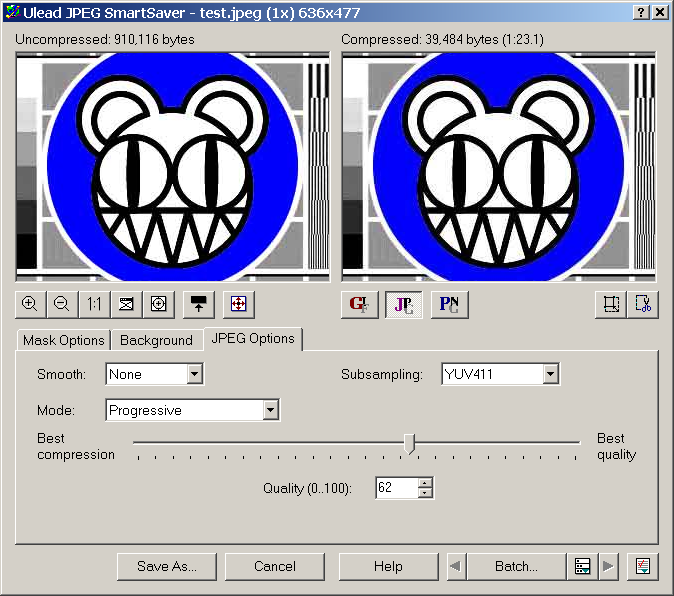Click the Ulead app icon in title bar
The height and width of the screenshot is (596, 674).
[x=12, y=12]
